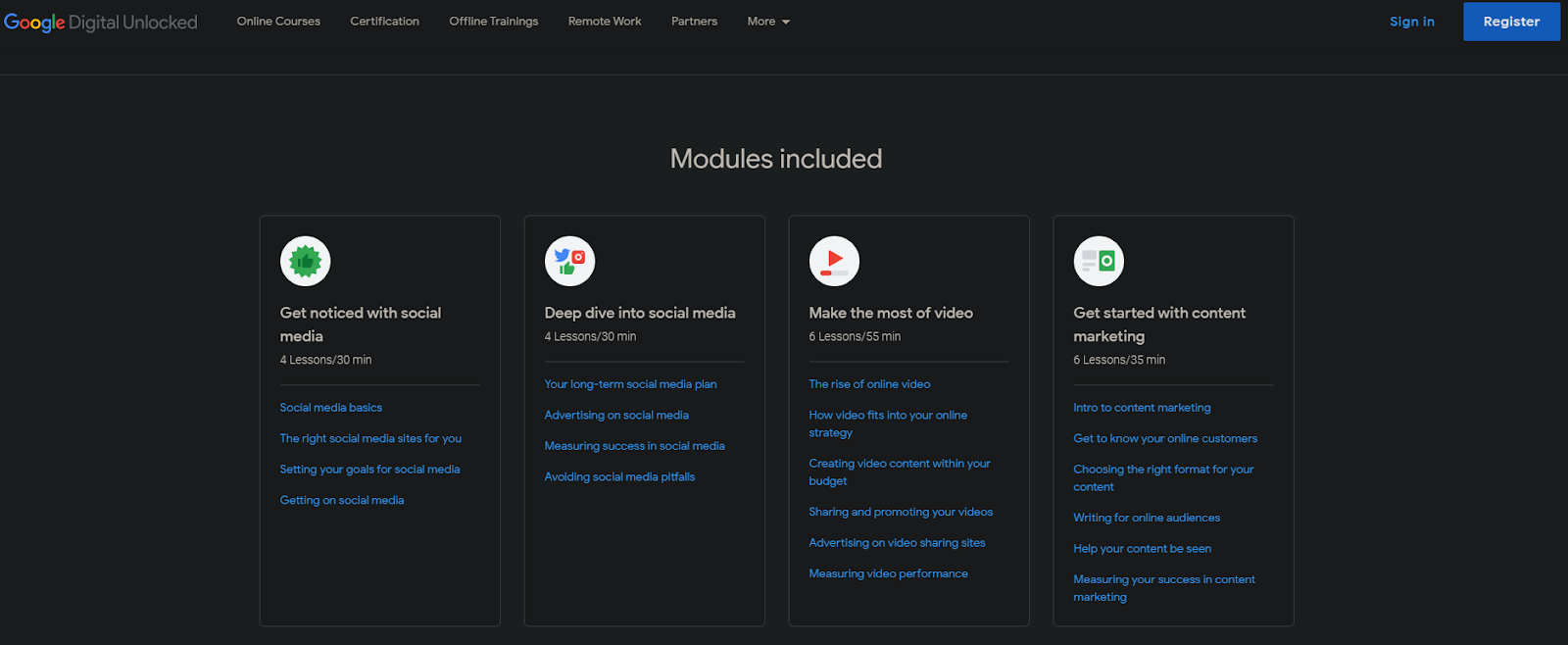The width and height of the screenshot is (1568, 645).
Task: Open Your long-term social media plan lesson
Action: (630, 384)
